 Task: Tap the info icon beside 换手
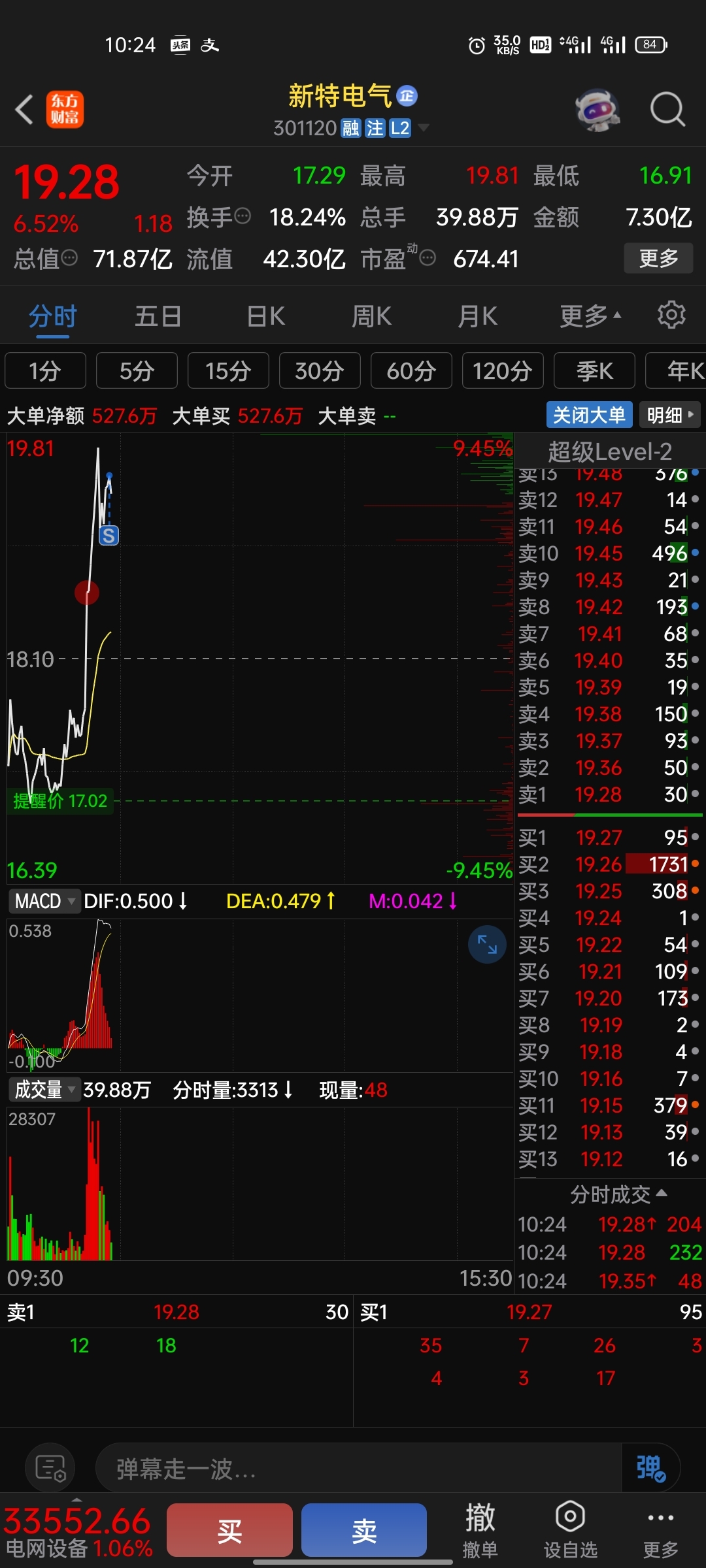243,216
